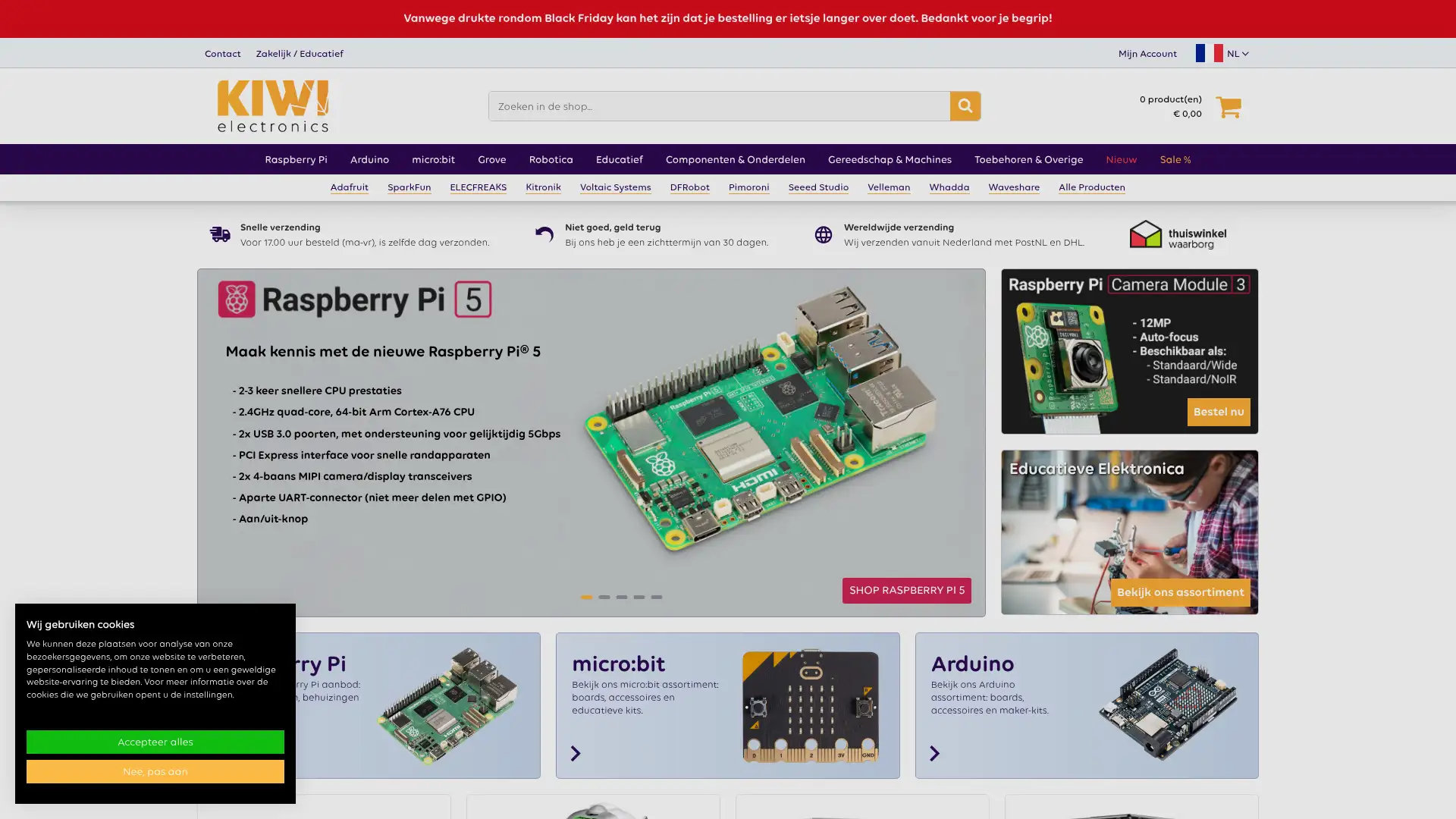
Task: Click the globe icon for wereldwijde verzending
Action: (823, 235)
